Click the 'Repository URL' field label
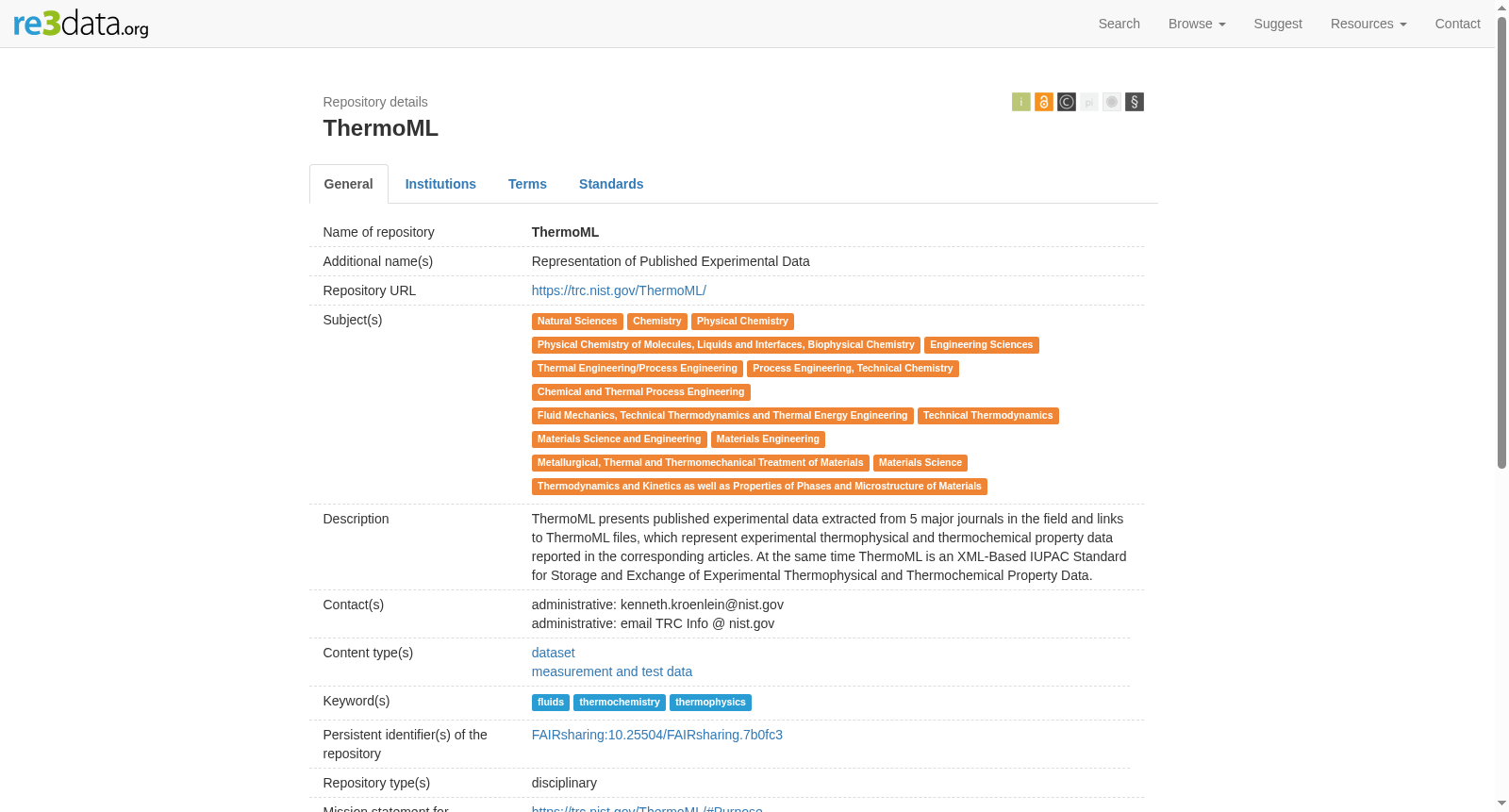 [370, 290]
